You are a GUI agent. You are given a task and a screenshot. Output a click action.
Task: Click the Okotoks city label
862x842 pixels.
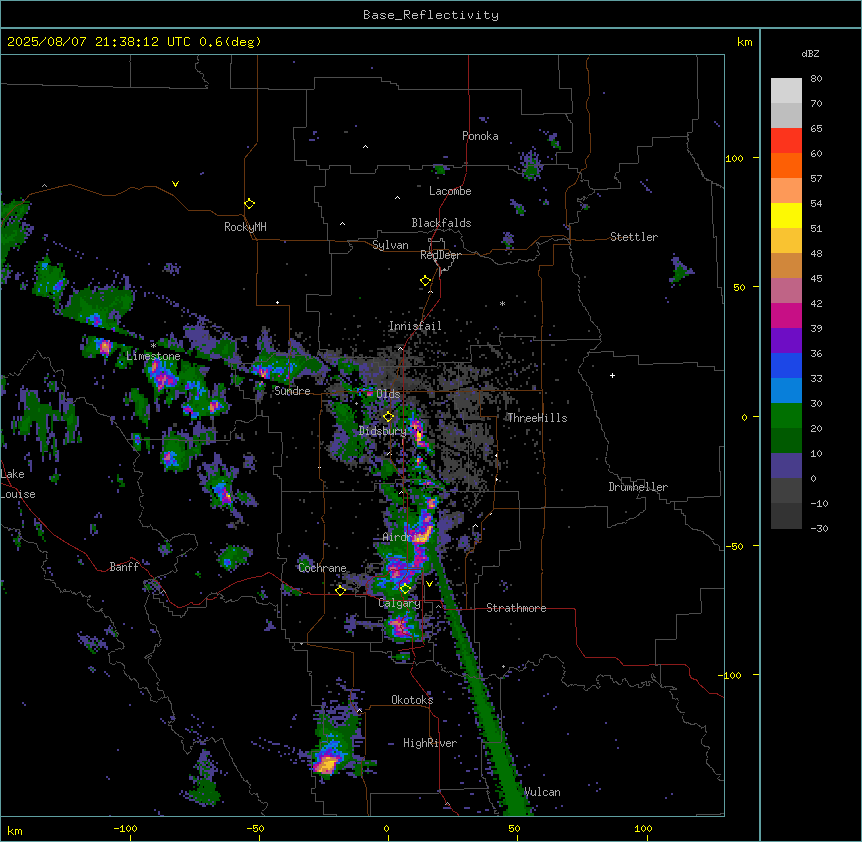click(x=412, y=700)
